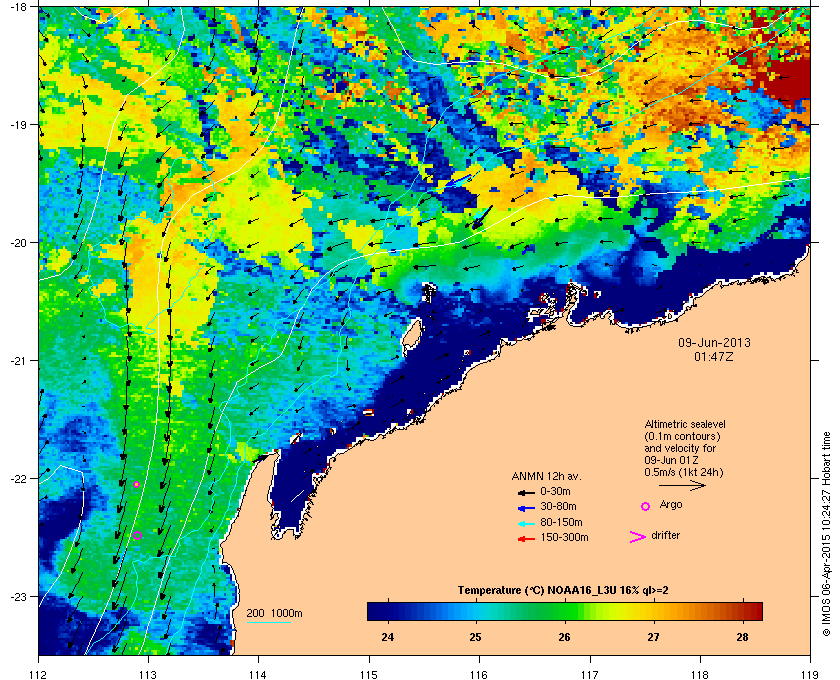The height and width of the screenshot is (680, 840).
Task: Click the 'Altimetric sealevel' label
Action: [x=685, y=424]
